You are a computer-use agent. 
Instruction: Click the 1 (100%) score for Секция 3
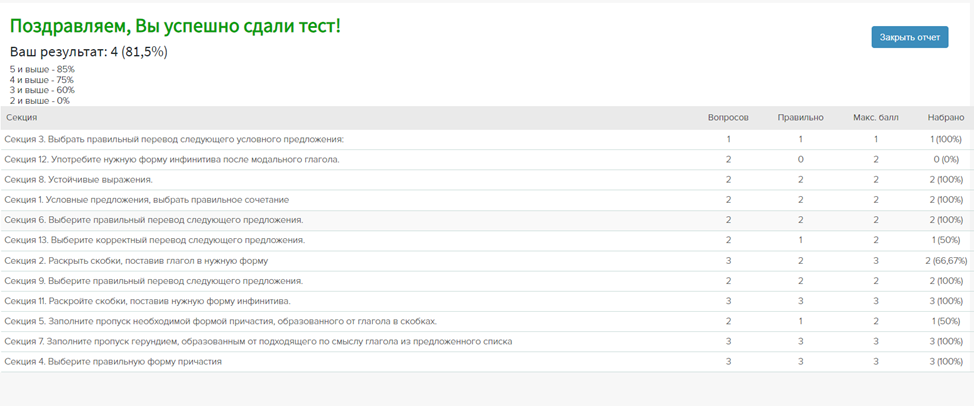[x=946, y=140]
